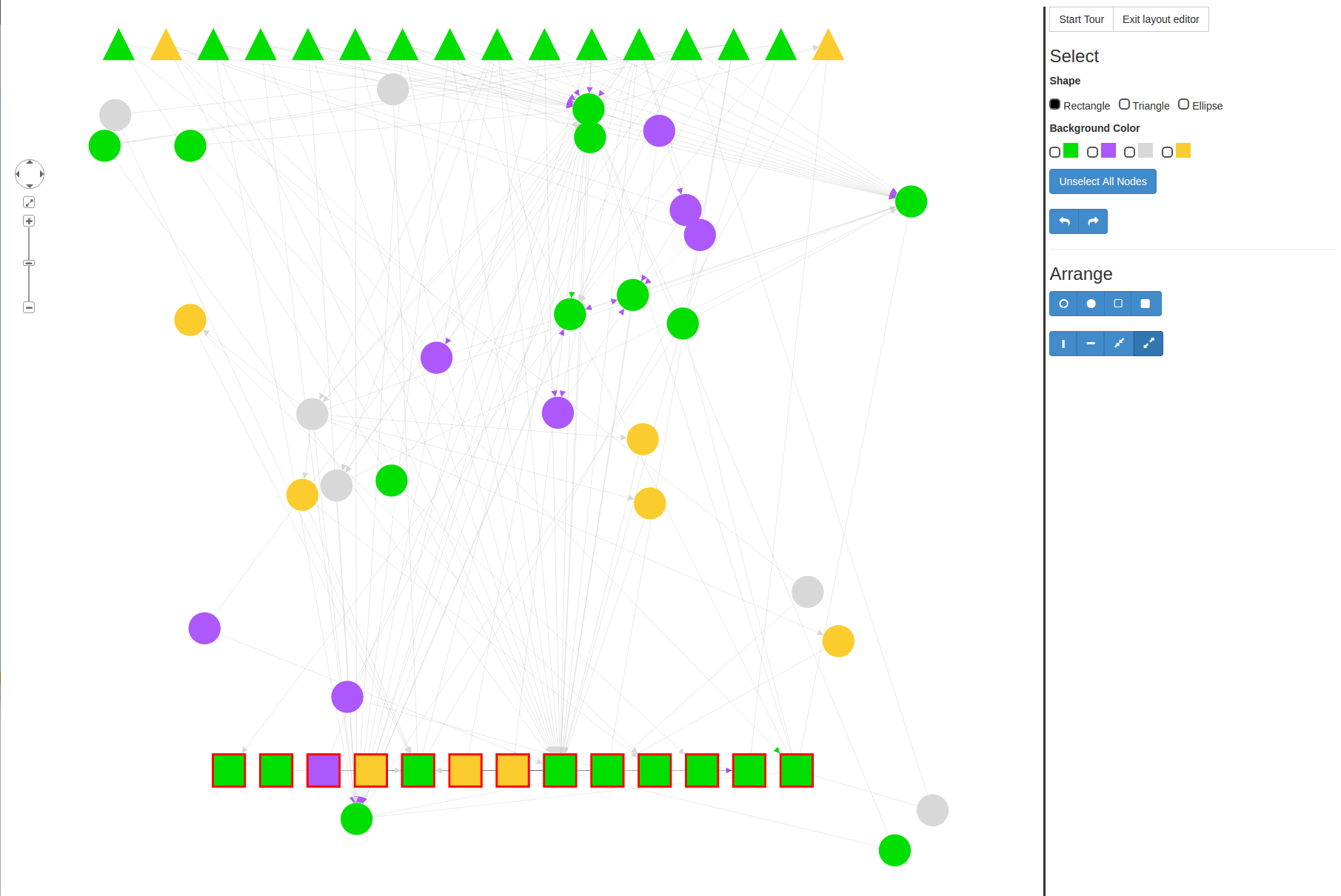1341x896 pixels.
Task: Click the undo arrow button
Action: point(1064,221)
